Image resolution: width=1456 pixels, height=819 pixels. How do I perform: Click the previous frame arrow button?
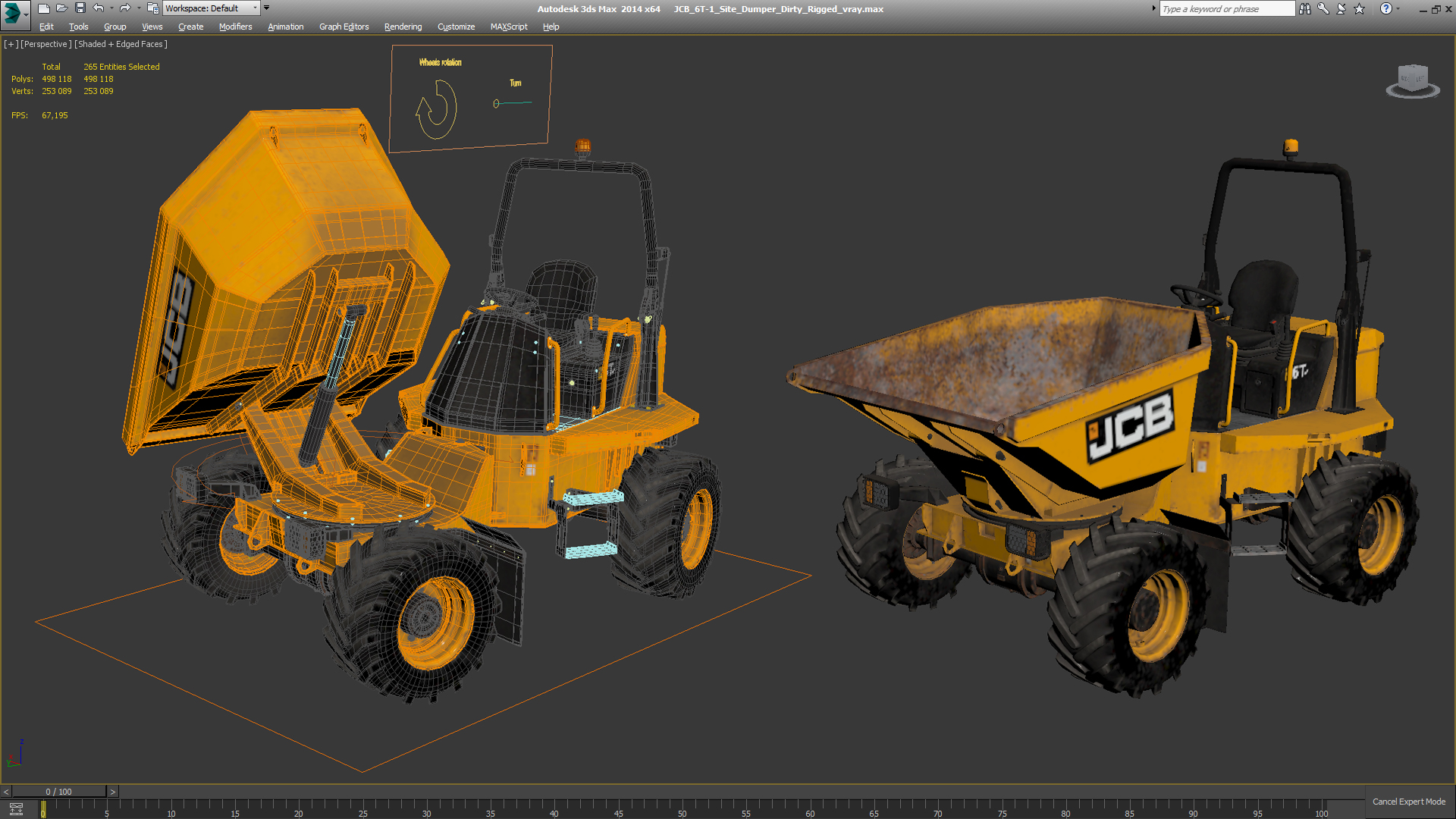pyautogui.click(x=6, y=792)
